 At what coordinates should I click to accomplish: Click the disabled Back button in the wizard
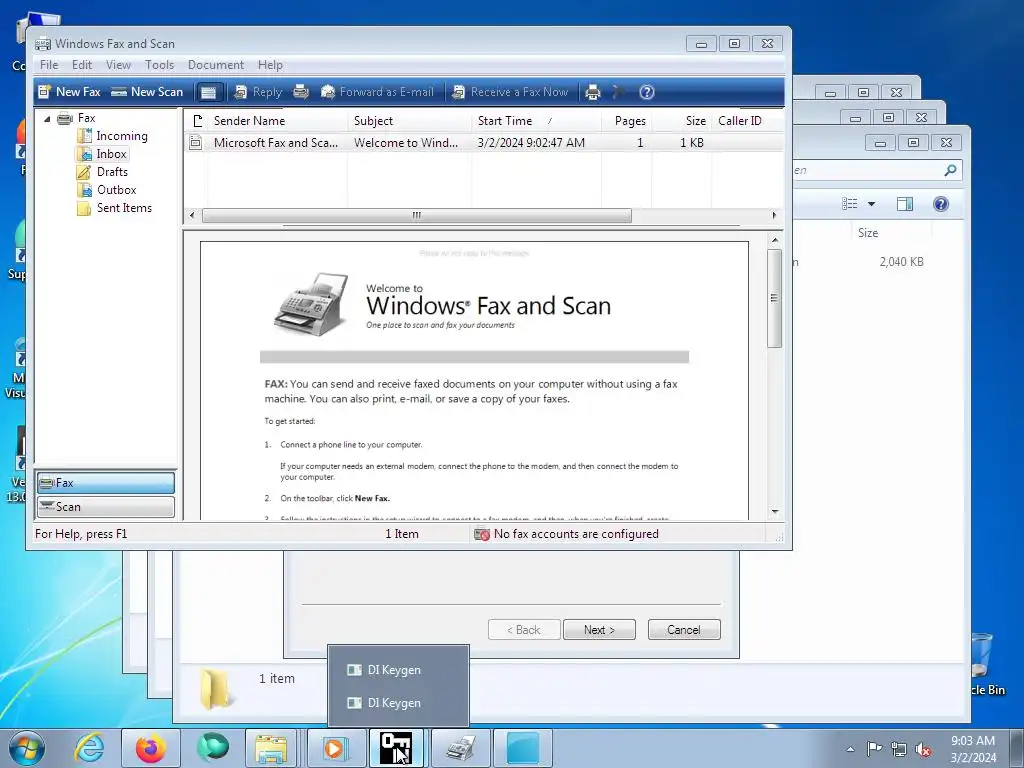524,630
